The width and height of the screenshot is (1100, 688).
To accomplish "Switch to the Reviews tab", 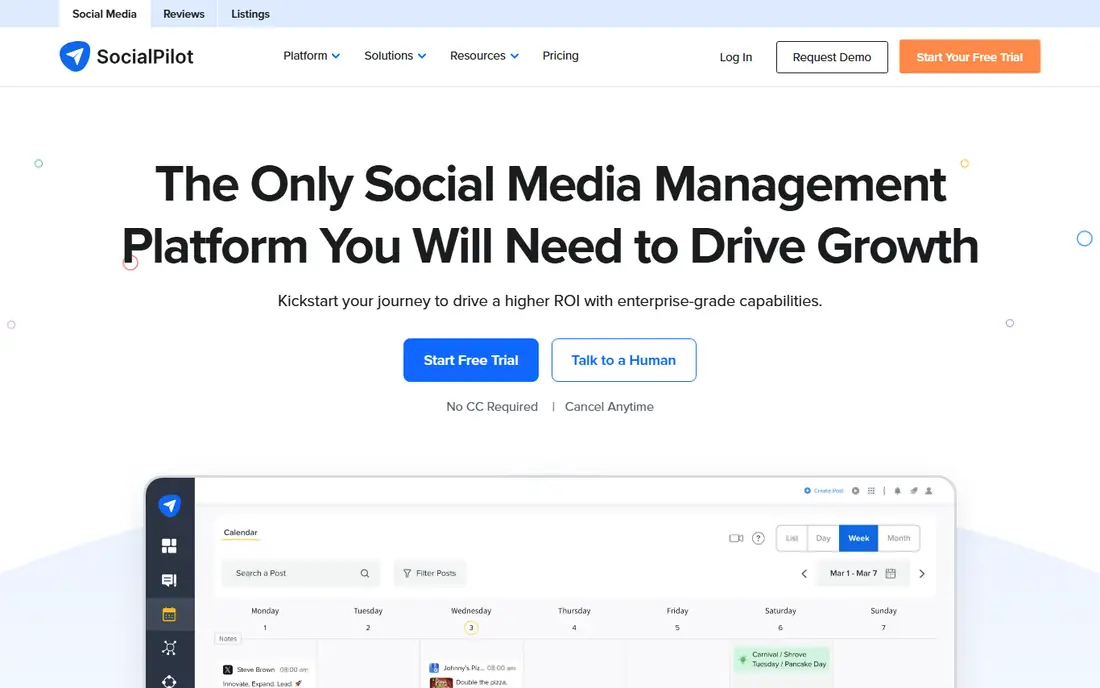I will (x=184, y=14).
